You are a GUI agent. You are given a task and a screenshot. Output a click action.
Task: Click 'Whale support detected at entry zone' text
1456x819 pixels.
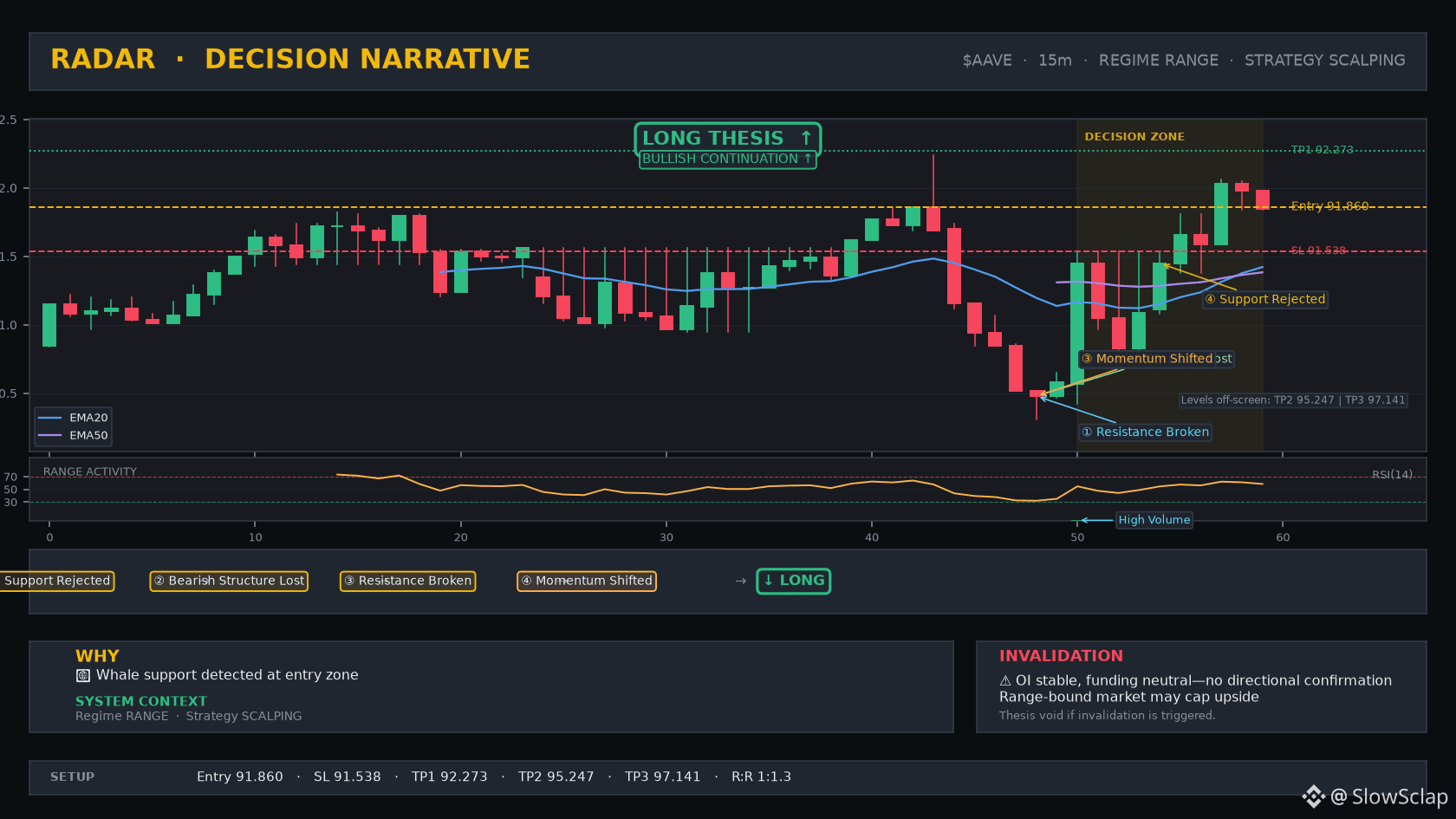coord(227,675)
